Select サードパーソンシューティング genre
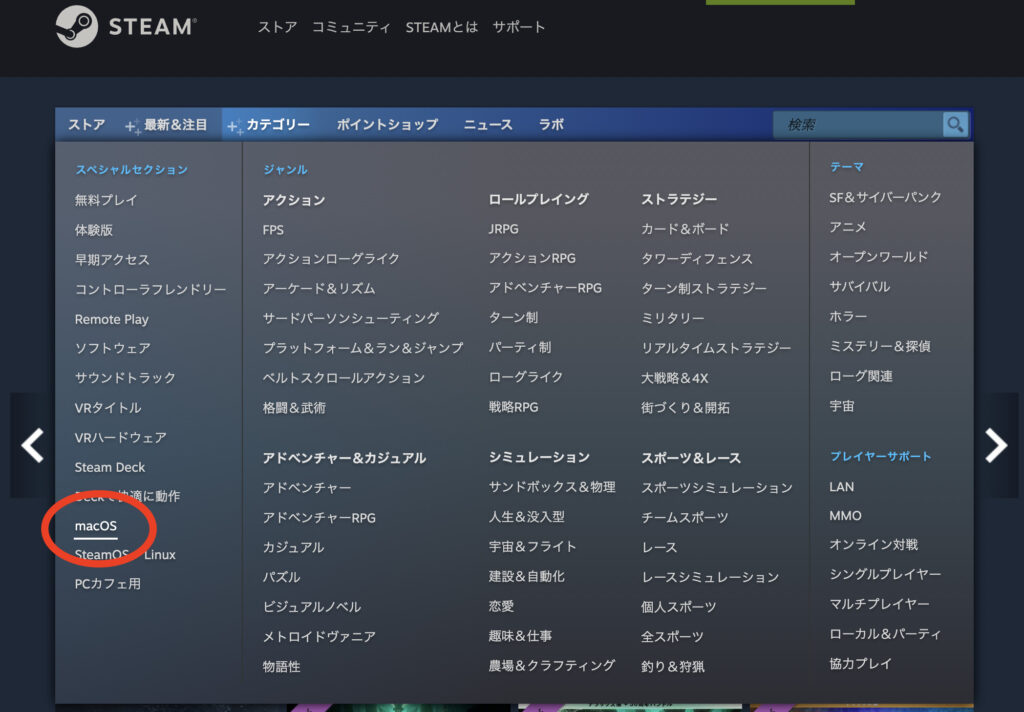The height and width of the screenshot is (712, 1024). click(351, 318)
